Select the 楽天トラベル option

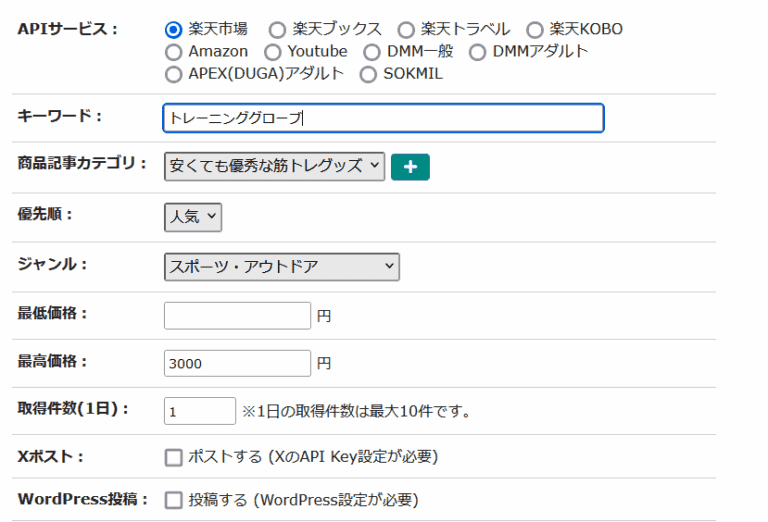pos(406,30)
